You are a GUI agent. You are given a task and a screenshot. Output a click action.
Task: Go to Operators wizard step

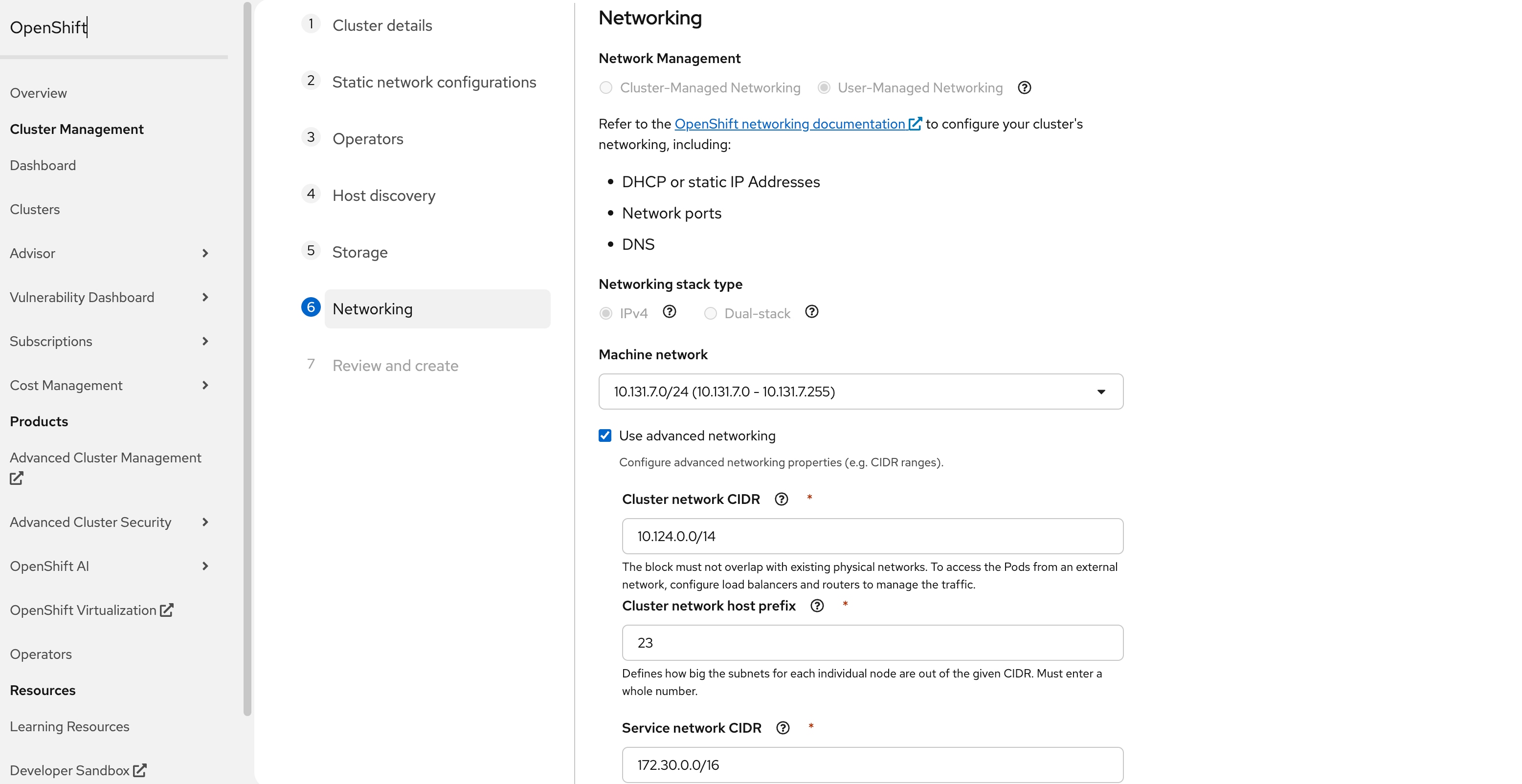pyautogui.click(x=368, y=139)
